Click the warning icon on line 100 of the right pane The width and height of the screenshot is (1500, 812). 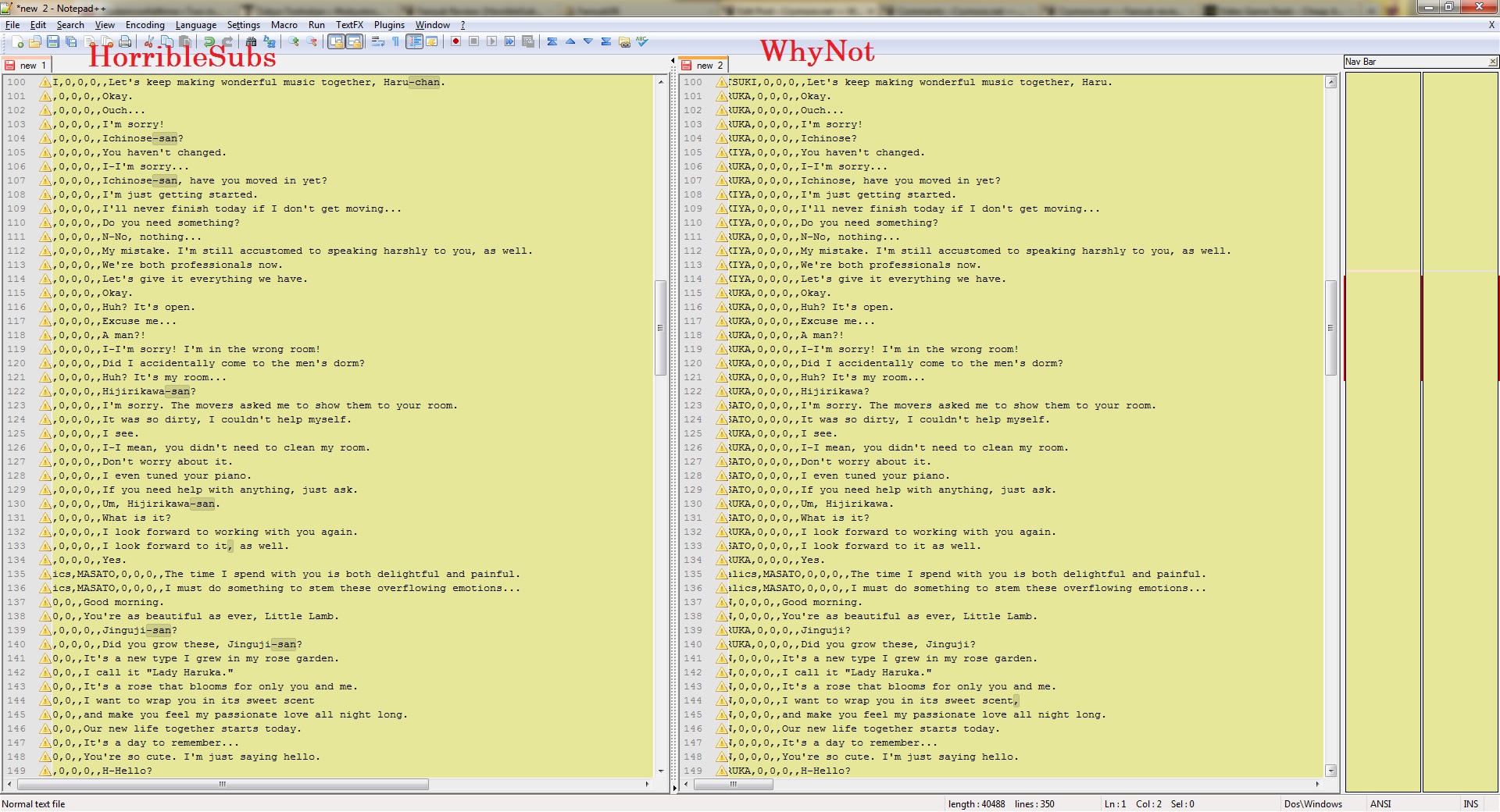point(722,82)
